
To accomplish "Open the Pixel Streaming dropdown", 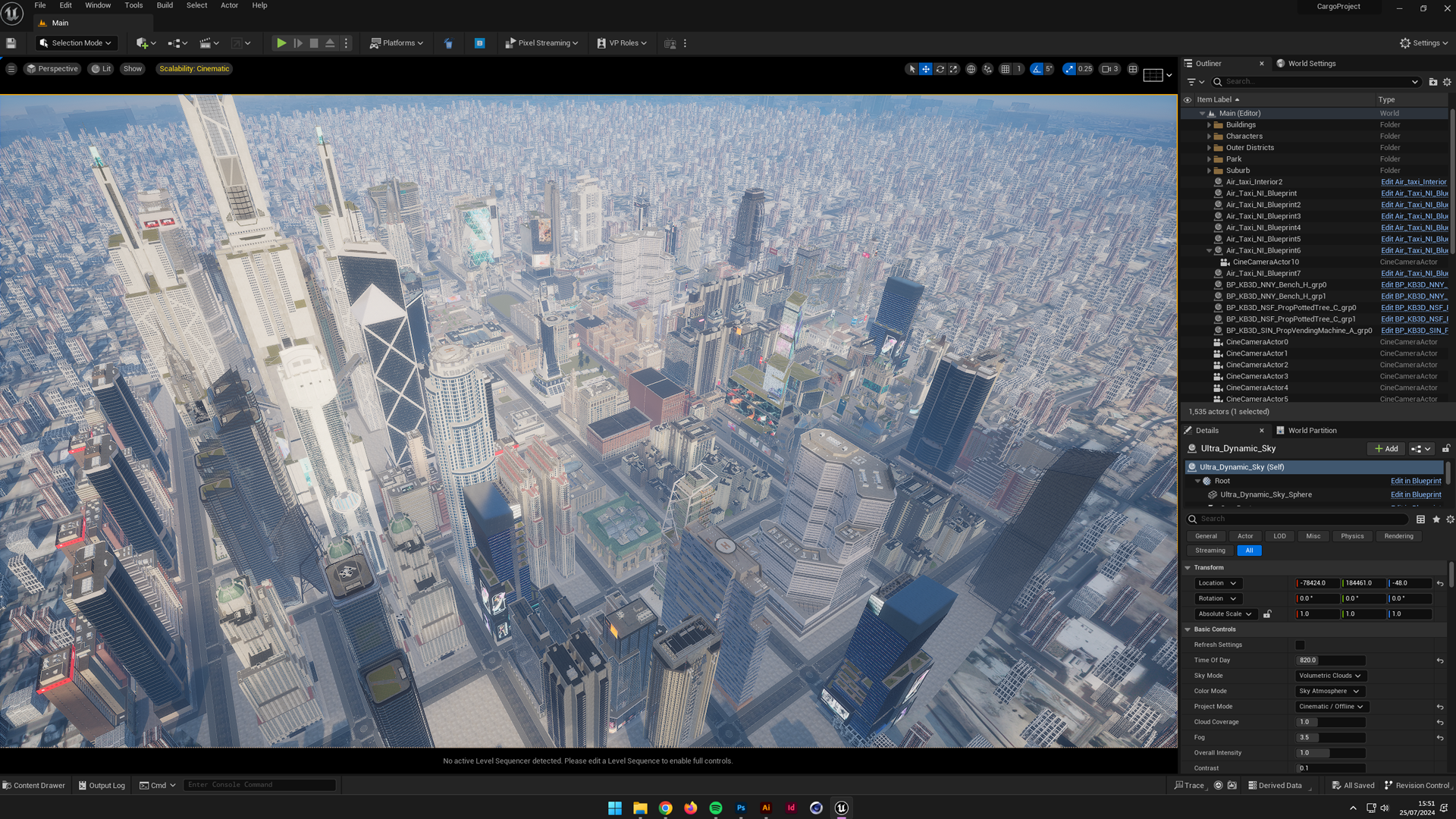I will pos(541,43).
